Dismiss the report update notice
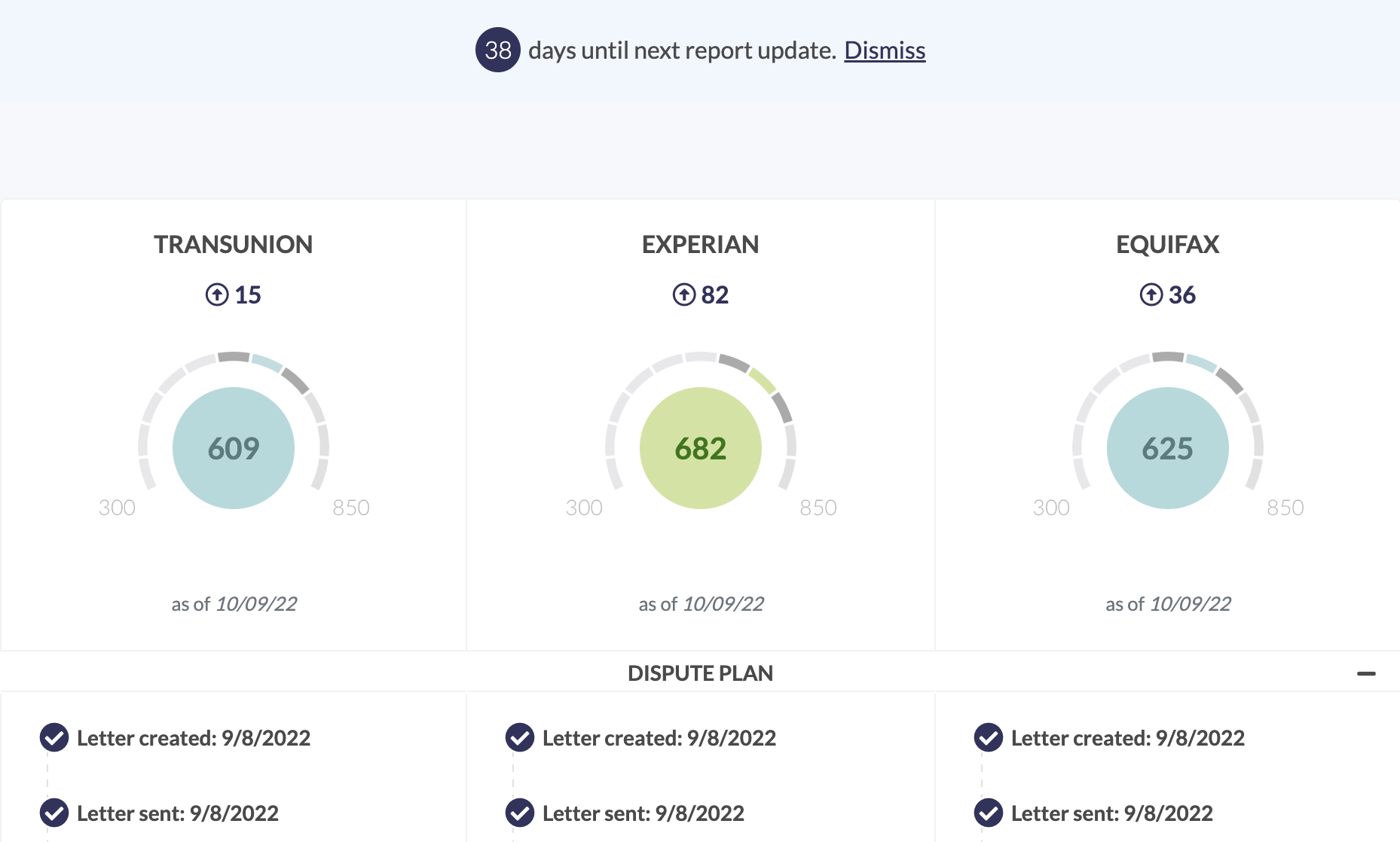The image size is (1400, 842). pos(885,50)
